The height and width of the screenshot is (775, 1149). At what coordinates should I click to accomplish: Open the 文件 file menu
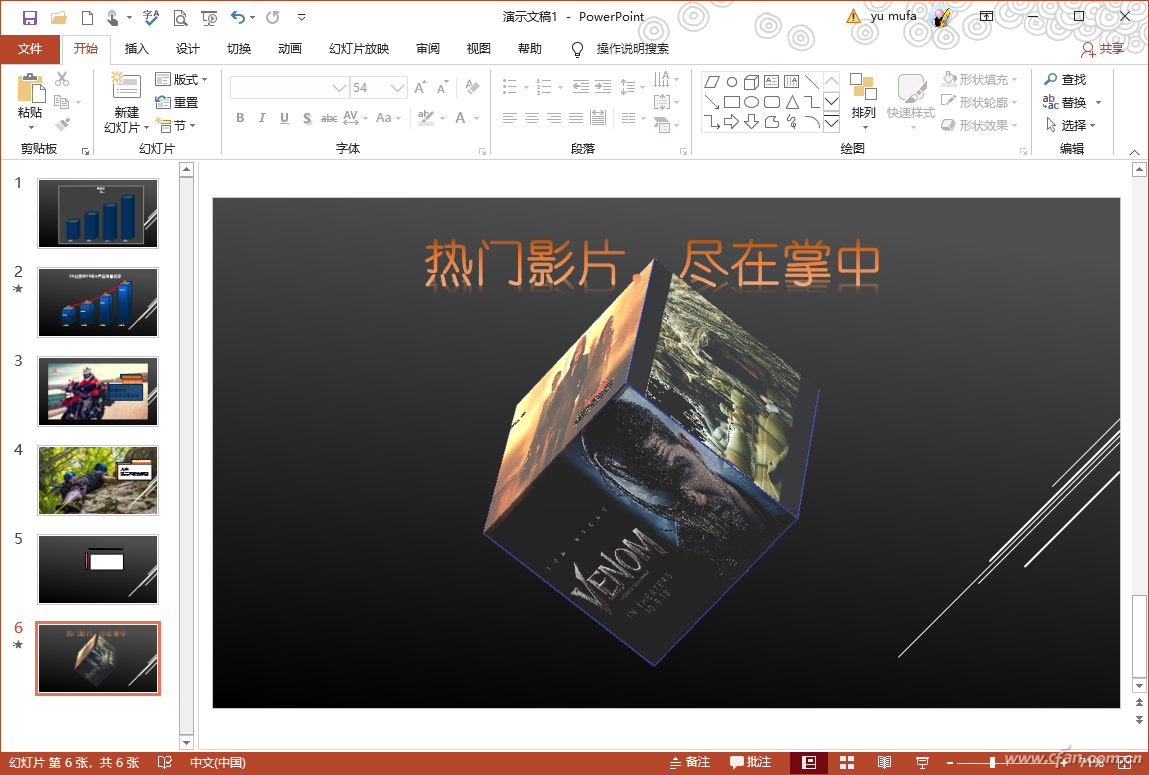coord(30,49)
